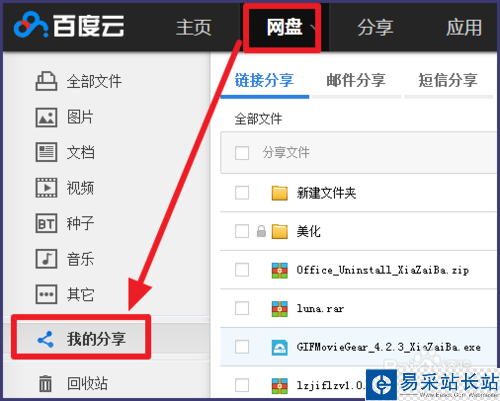500x401 pixels.
Task: Click the 我的分享 share icon
Action: pos(45,339)
